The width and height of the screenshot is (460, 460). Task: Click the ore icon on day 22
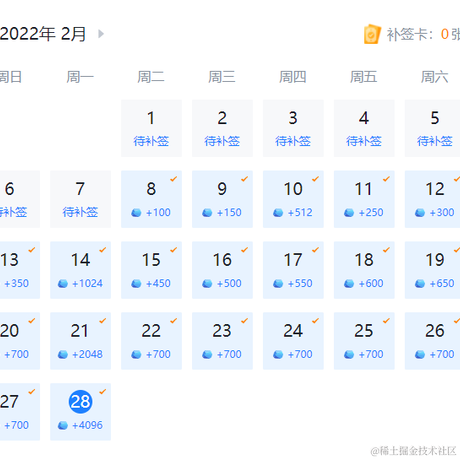pyautogui.click(x=136, y=355)
